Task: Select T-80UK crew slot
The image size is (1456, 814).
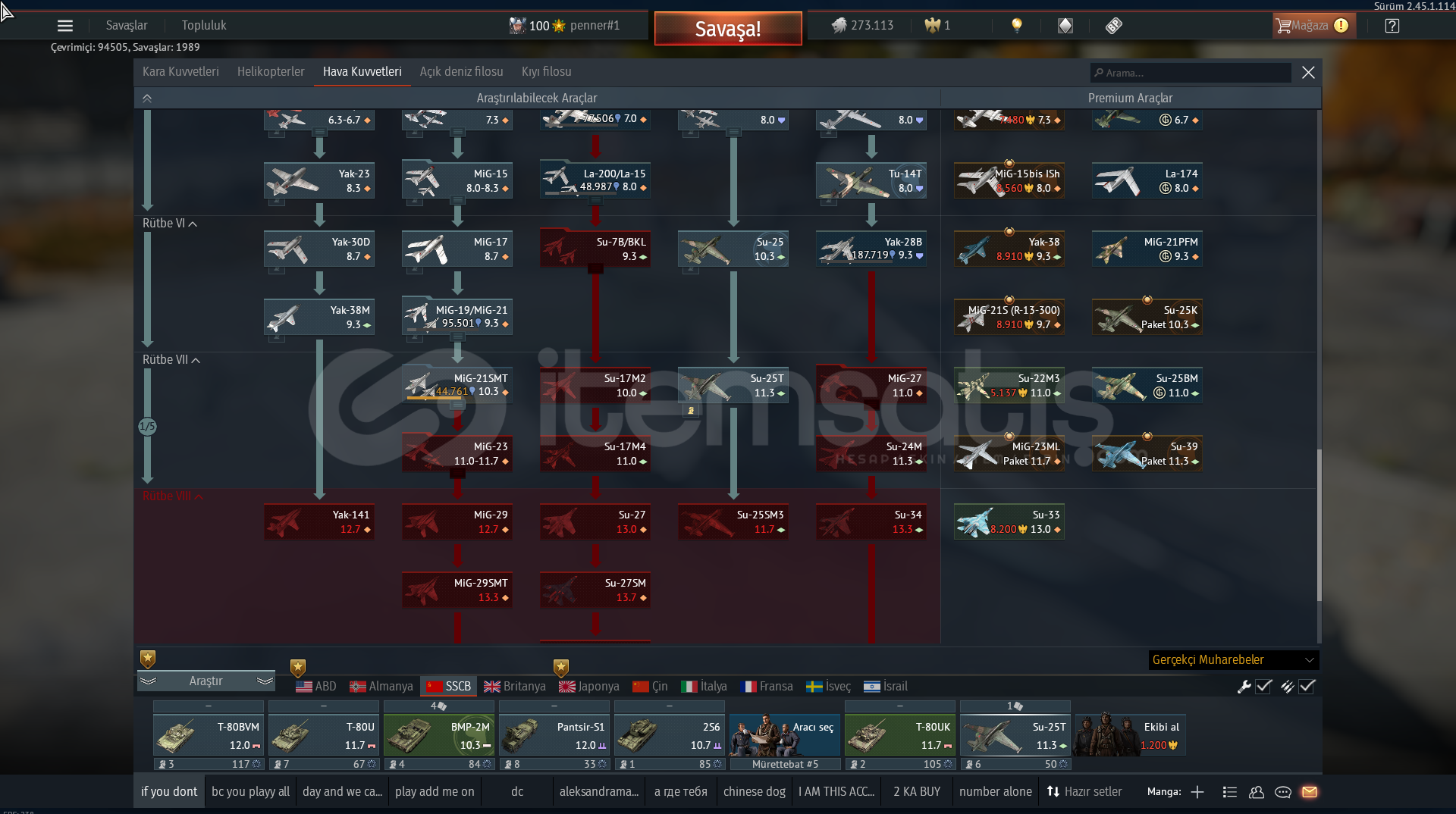Action: 900,735
